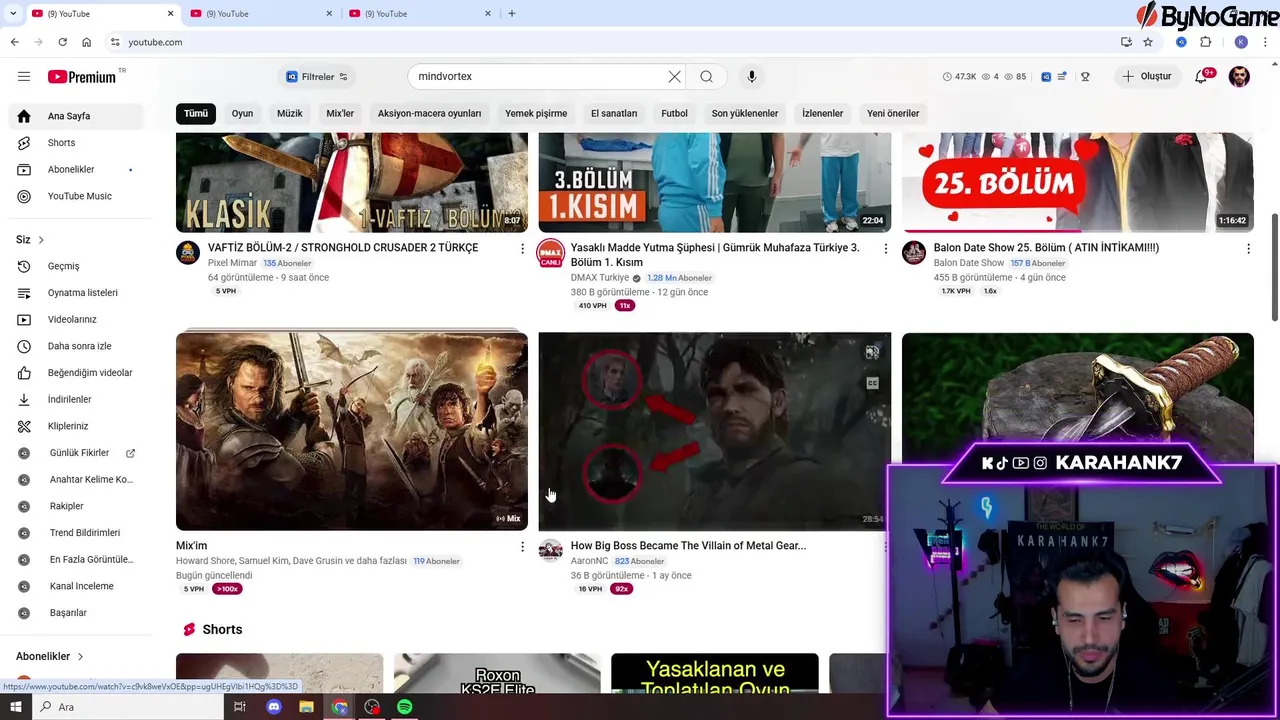Start voice search with microphone icon
The image size is (1280, 720).
coord(752,77)
